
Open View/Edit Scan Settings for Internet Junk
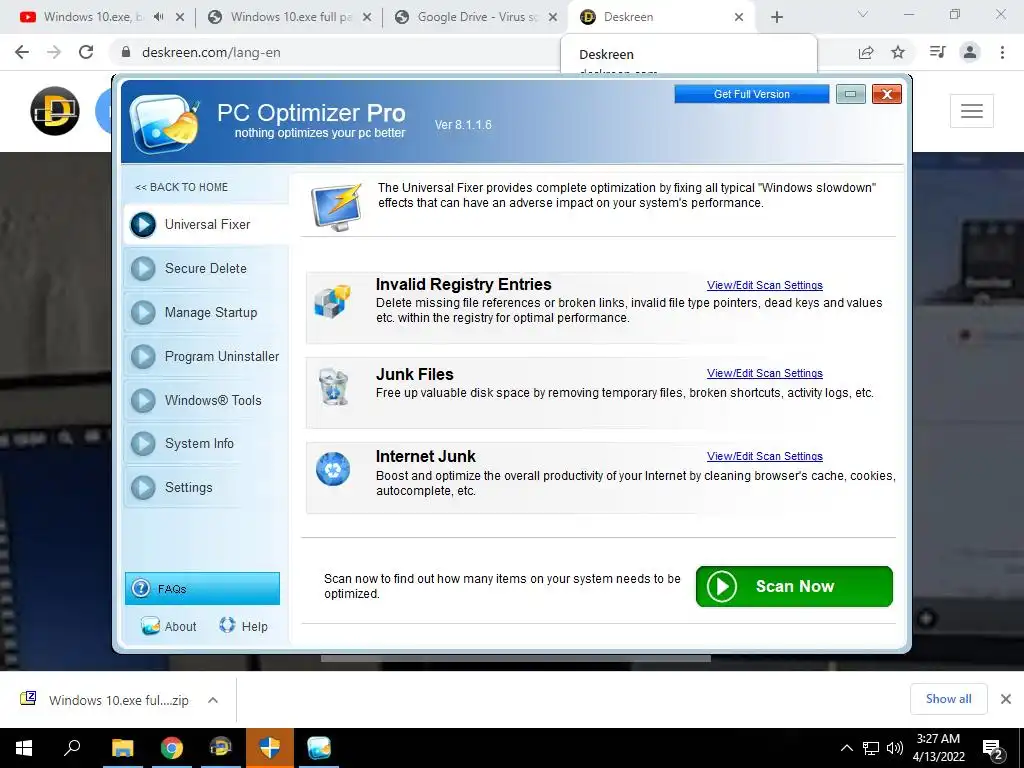[765, 456]
